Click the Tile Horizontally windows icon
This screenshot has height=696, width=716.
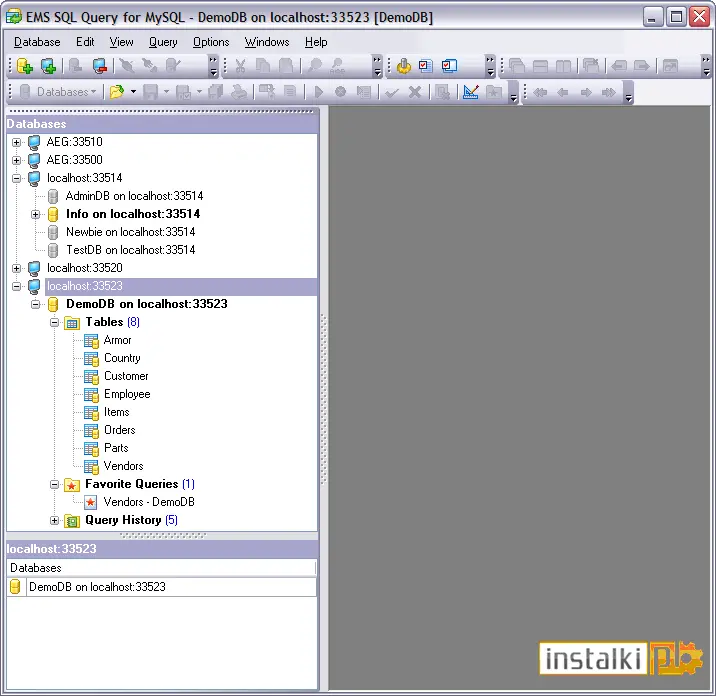coord(540,66)
